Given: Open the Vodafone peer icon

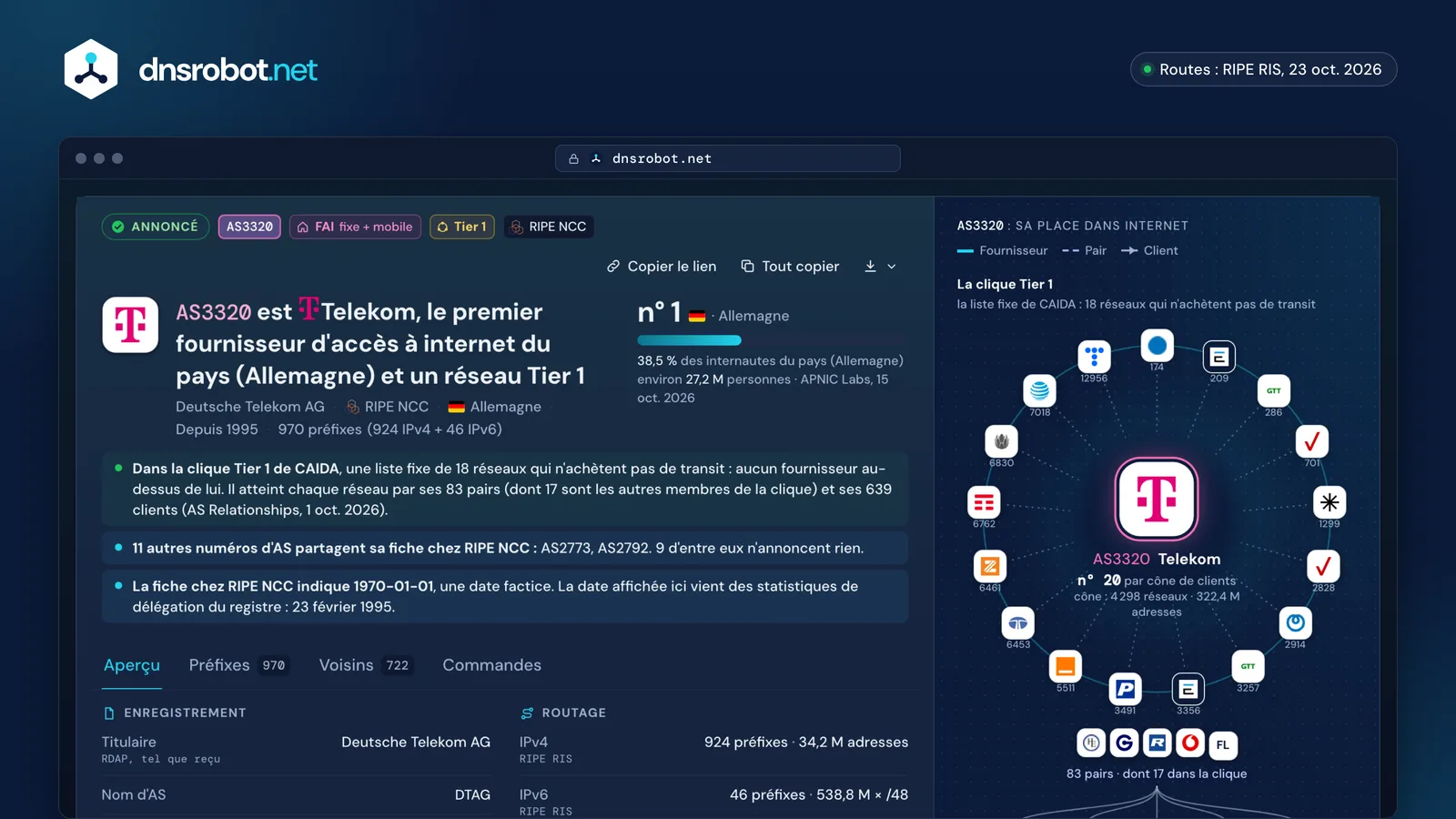Looking at the screenshot, I should (1190, 743).
